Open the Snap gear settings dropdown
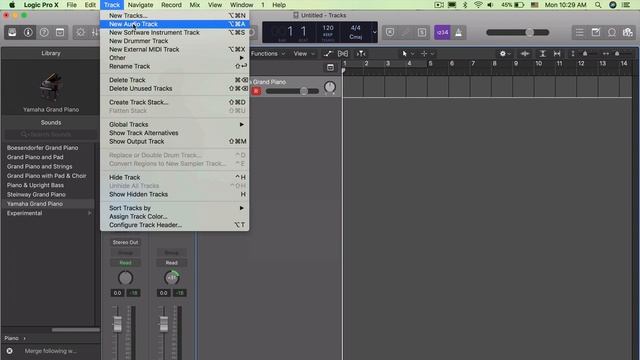This screenshot has height=360, width=640. pos(505,53)
